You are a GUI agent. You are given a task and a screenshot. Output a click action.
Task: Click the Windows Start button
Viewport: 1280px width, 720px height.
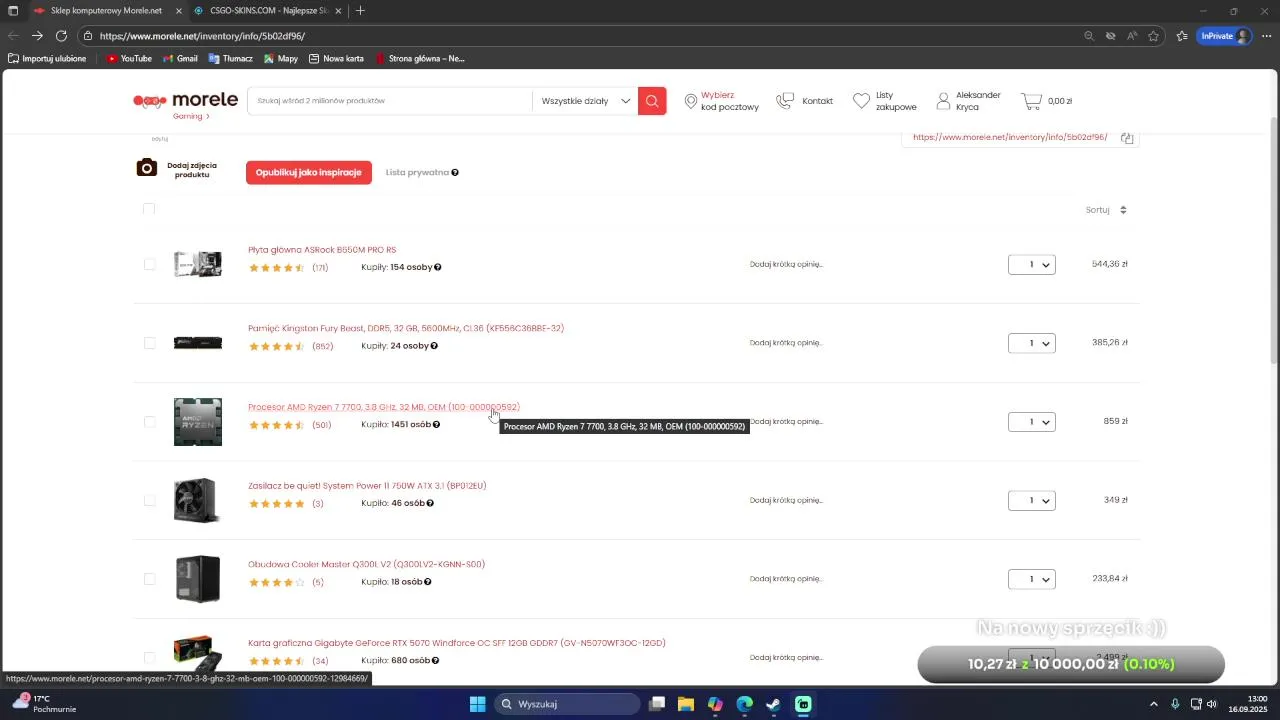[477, 704]
